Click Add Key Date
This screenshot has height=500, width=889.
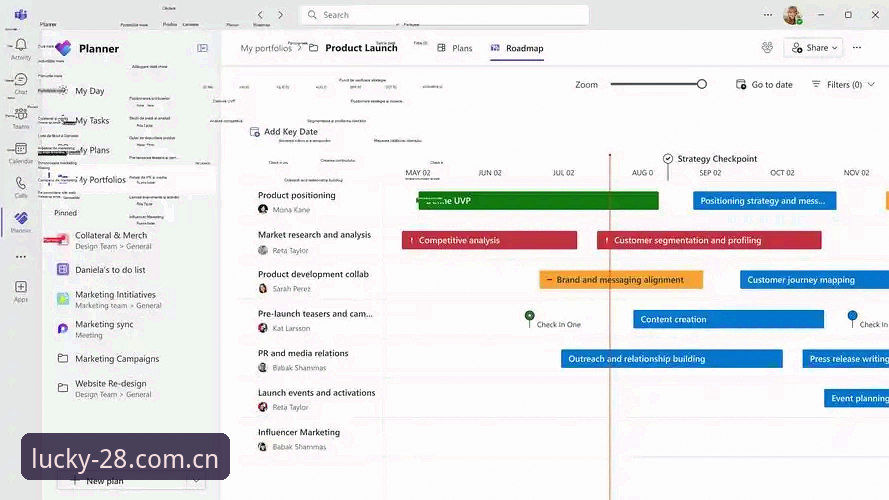(x=283, y=132)
